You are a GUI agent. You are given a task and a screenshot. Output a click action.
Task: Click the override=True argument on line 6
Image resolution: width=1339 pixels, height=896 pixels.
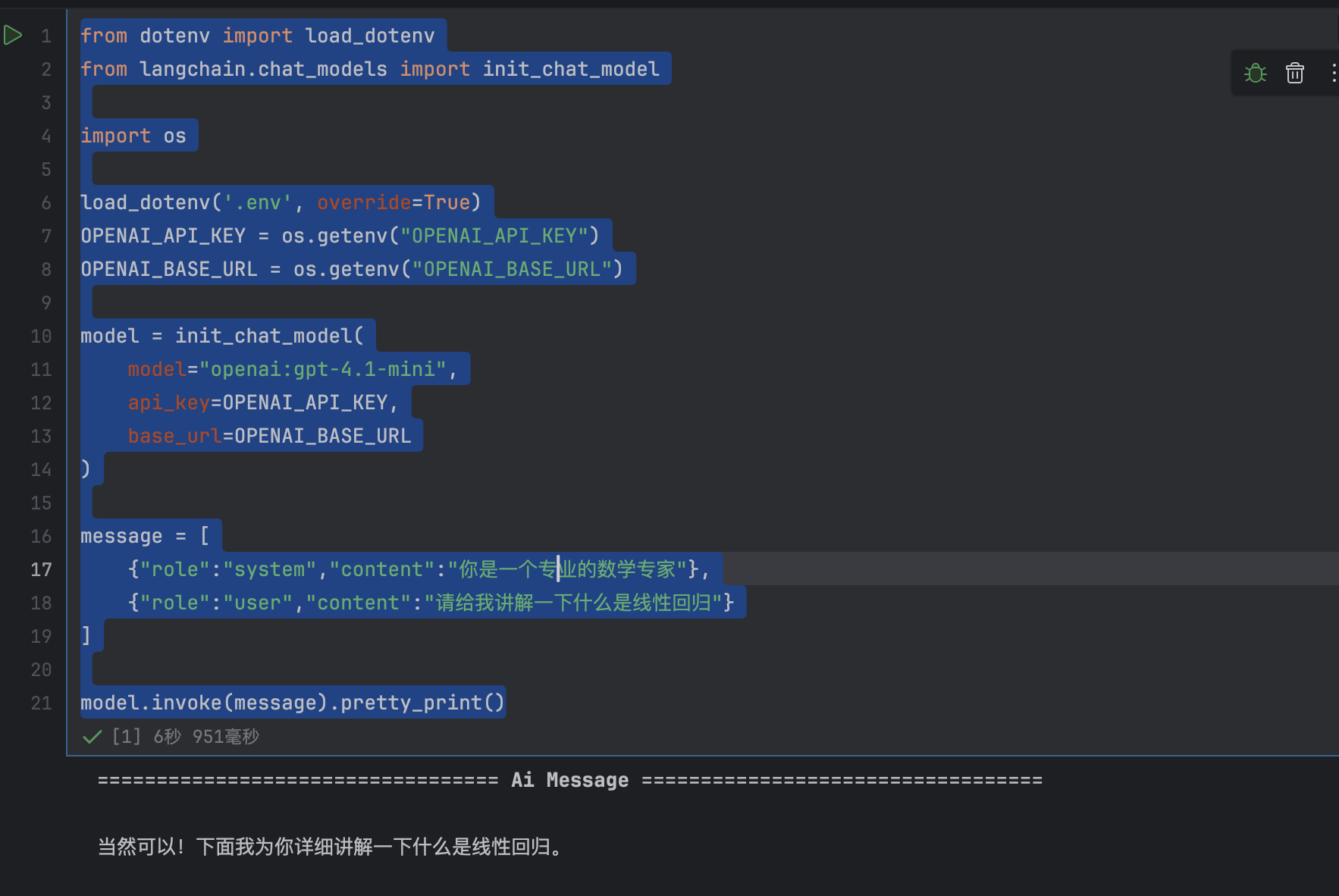394,202
